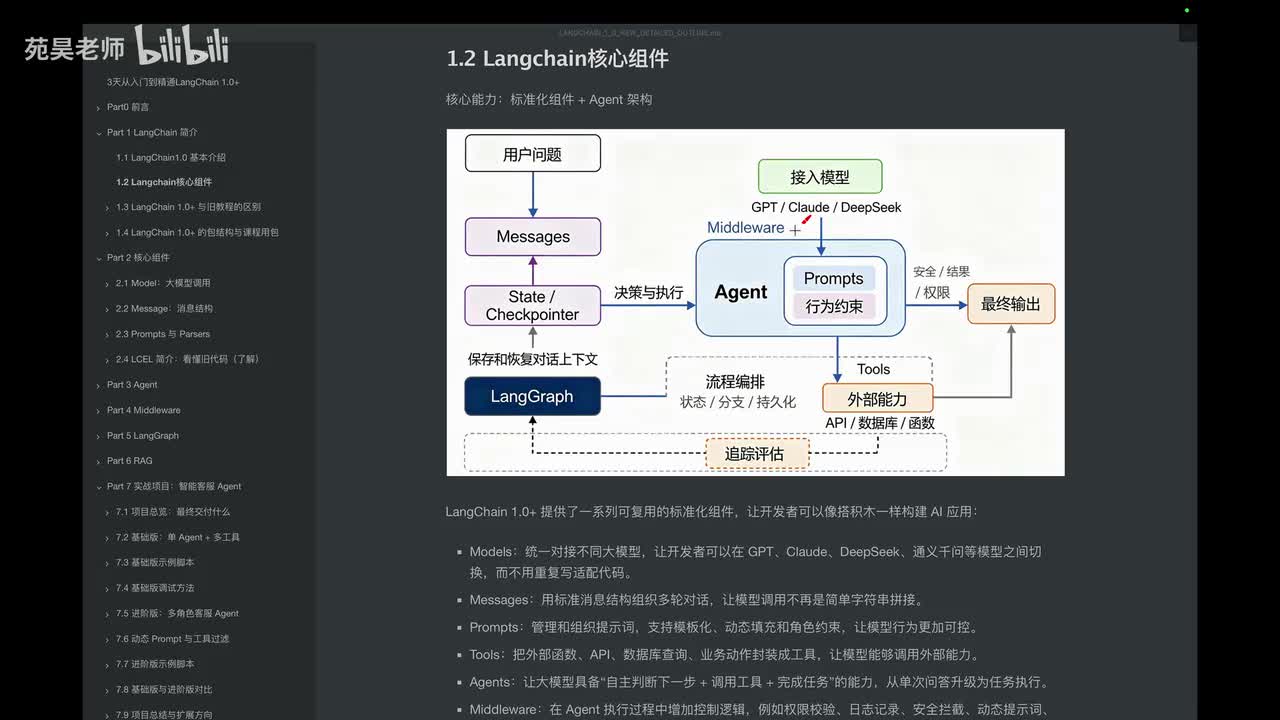
Task: Expand chevron beside 2.4 LCEL 简介
Action: pos(107,360)
